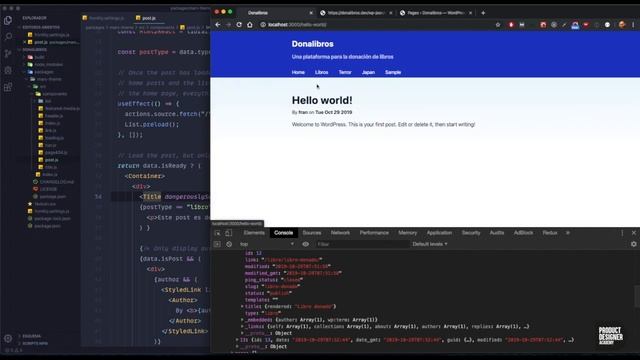The image size is (640, 360).
Task: Open Source Control in VS Code sidebar
Action: (x=8, y=53)
